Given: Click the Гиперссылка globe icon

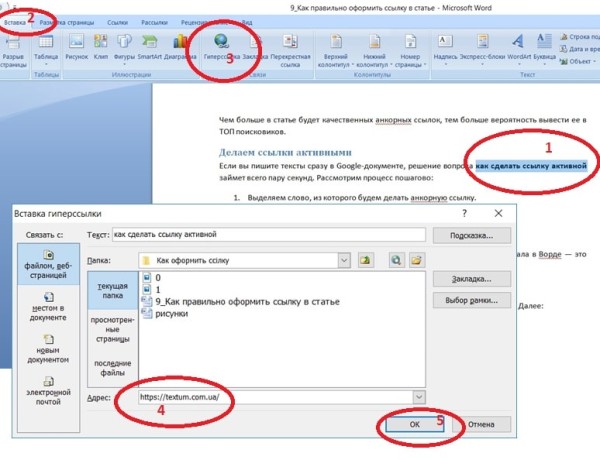Looking at the screenshot, I should coord(221,41).
